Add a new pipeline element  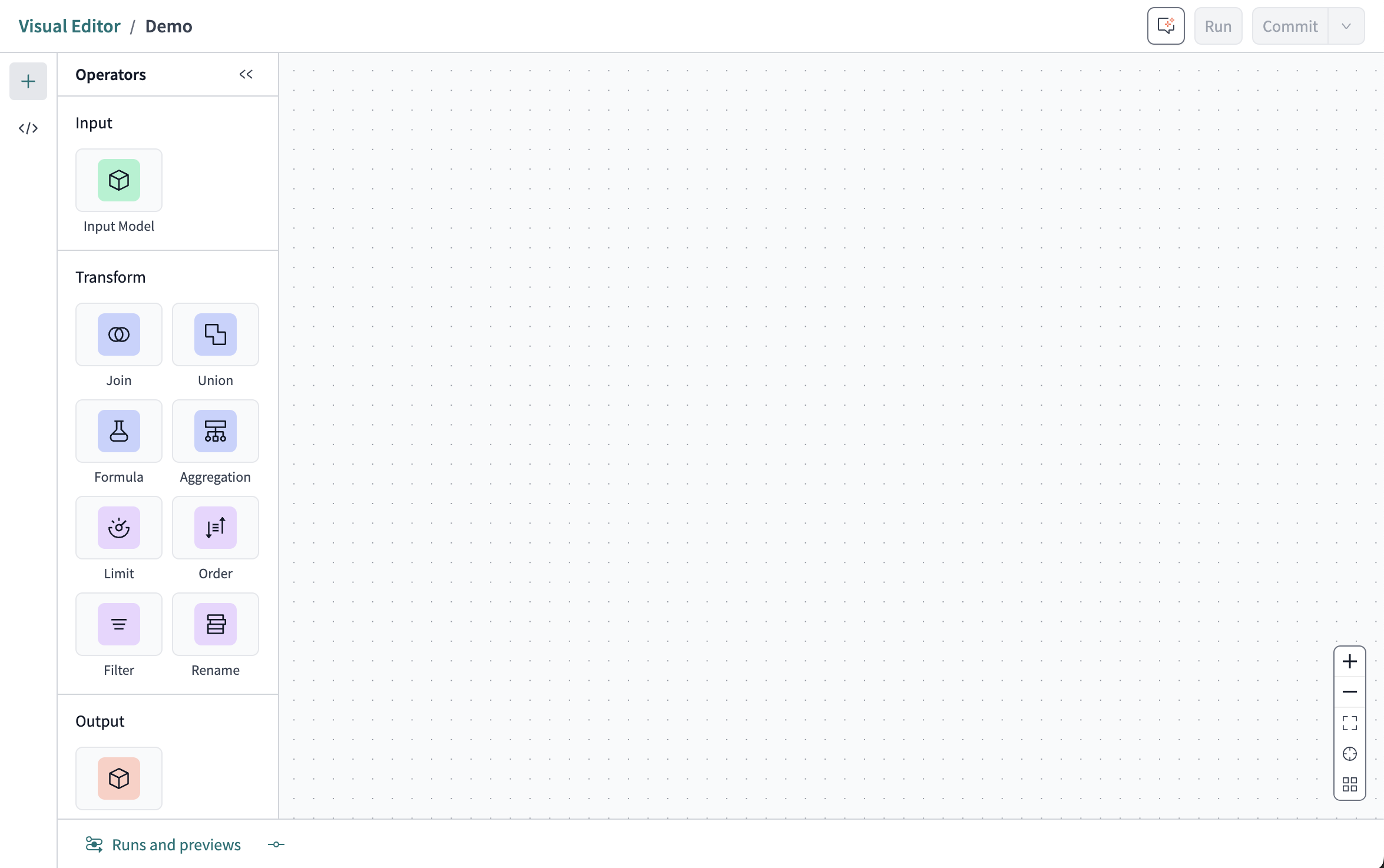pyautogui.click(x=28, y=80)
